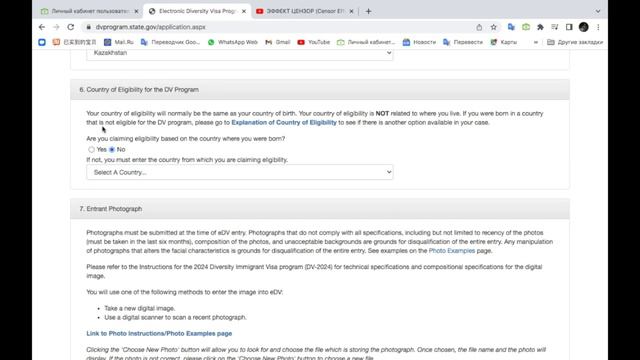Screen dimensions: 640x360
Task: Open the Select A Country dropdown
Action: pos(240,172)
